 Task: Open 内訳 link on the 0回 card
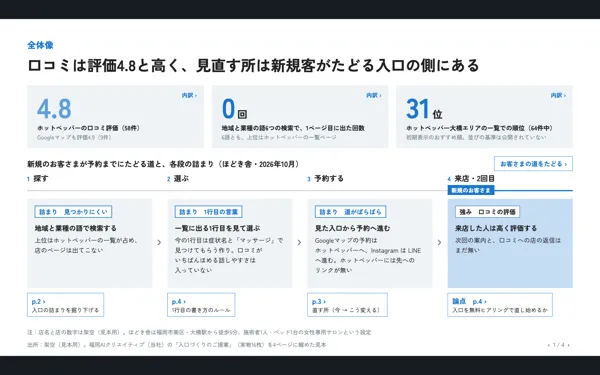(374, 95)
